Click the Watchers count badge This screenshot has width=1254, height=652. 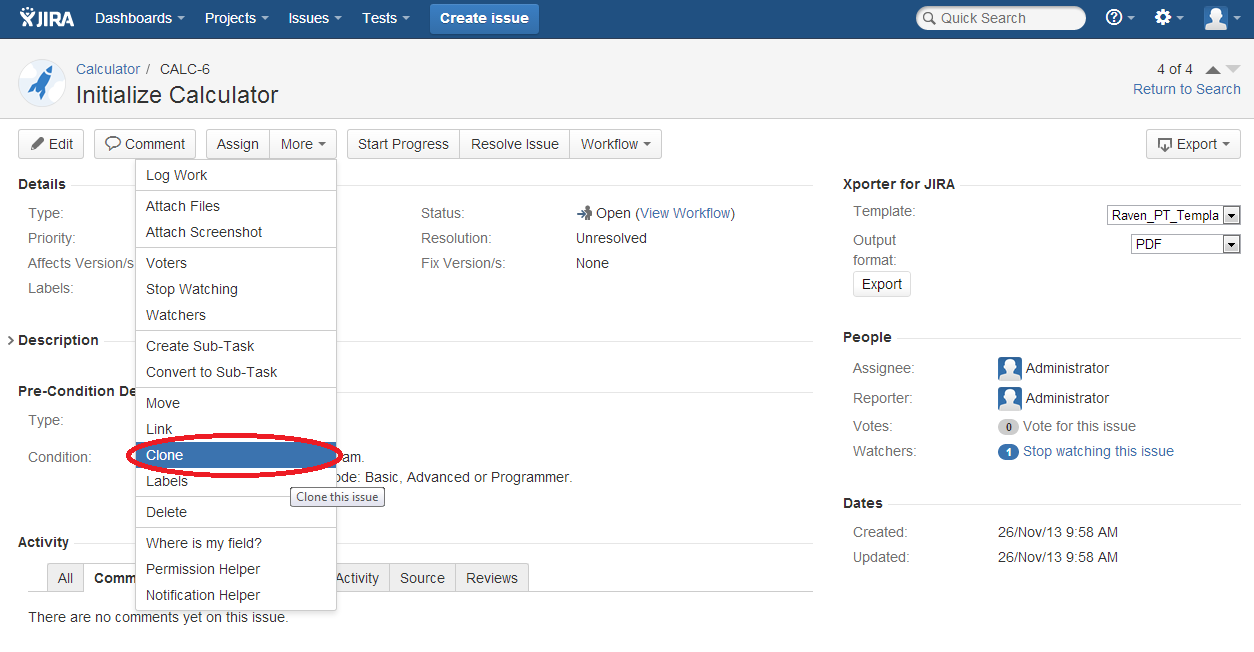pyautogui.click(x=1008, y=452)
